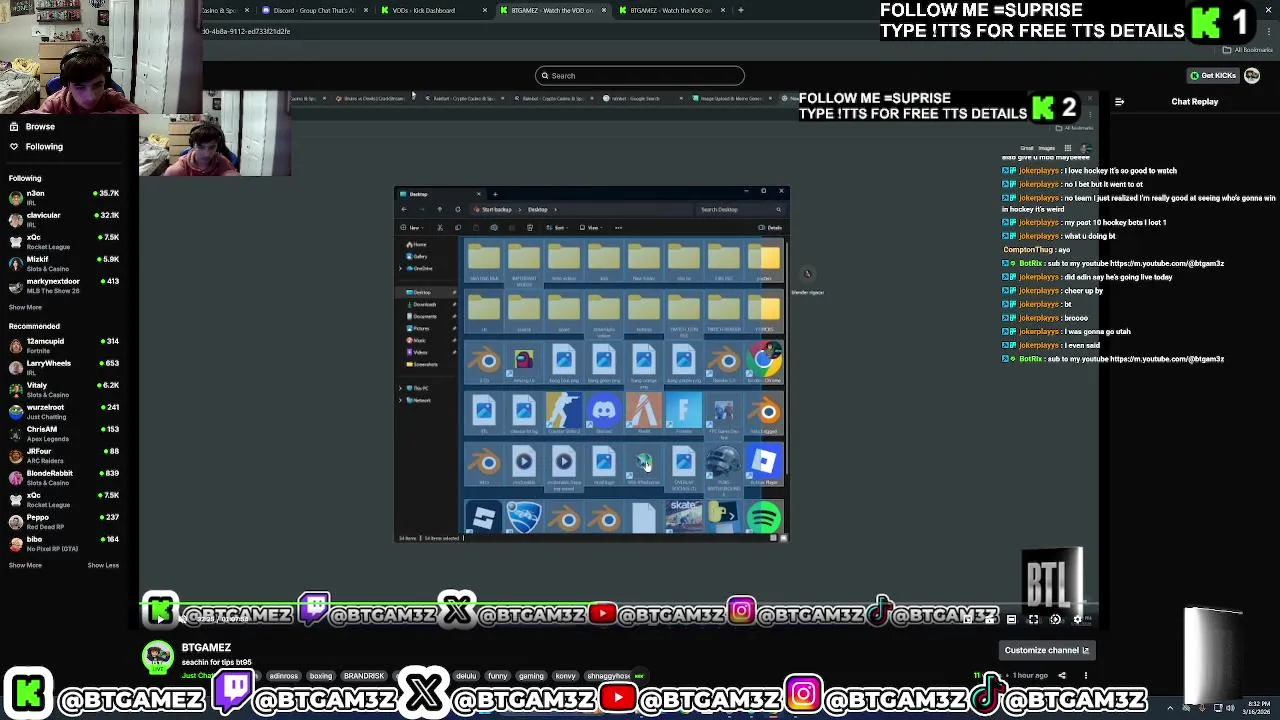Click the Rename icon in Explorer toolbar

point(494,228)
